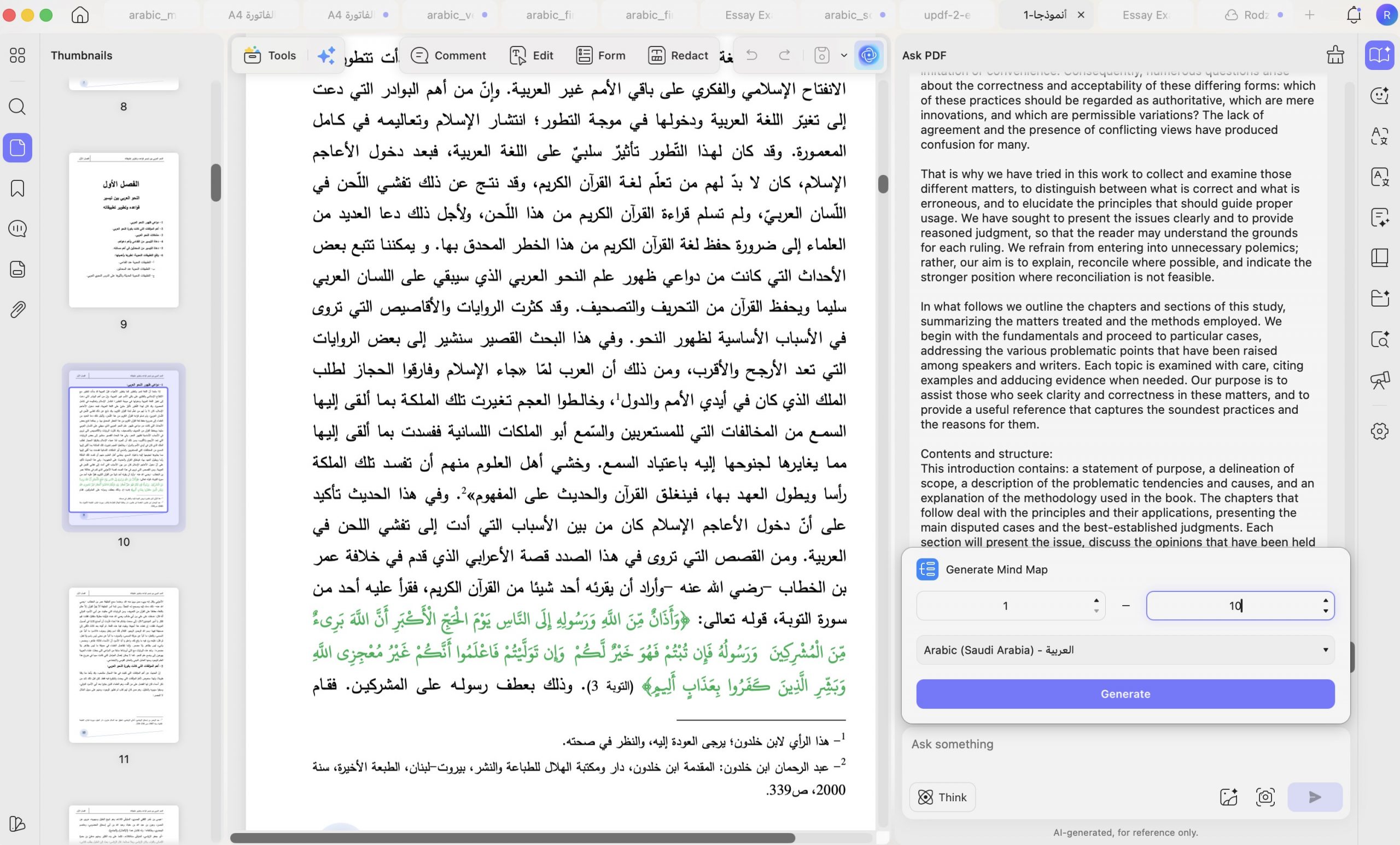This screenshot has width=1400, height=845.
Task: Select the Ask PDF open-book sparkle icon
Action: [x=1380, y=55]
